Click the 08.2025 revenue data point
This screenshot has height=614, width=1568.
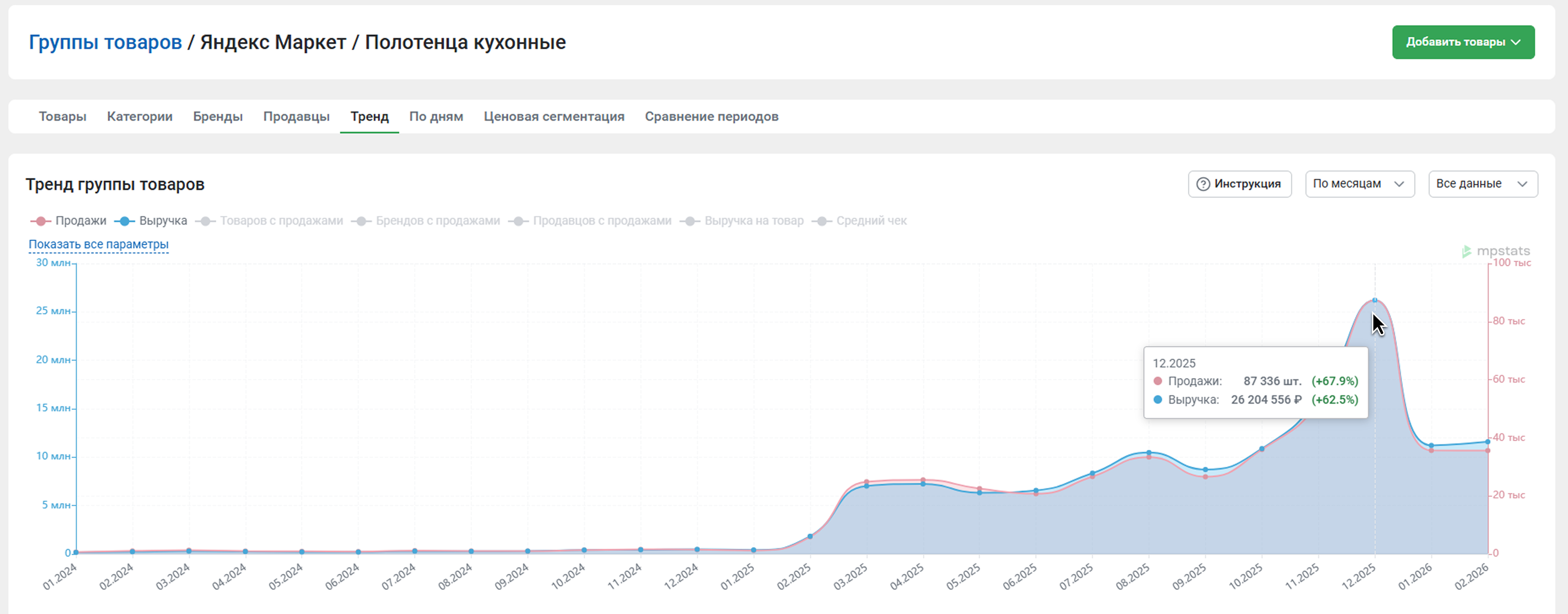(x=1149, y=453)
